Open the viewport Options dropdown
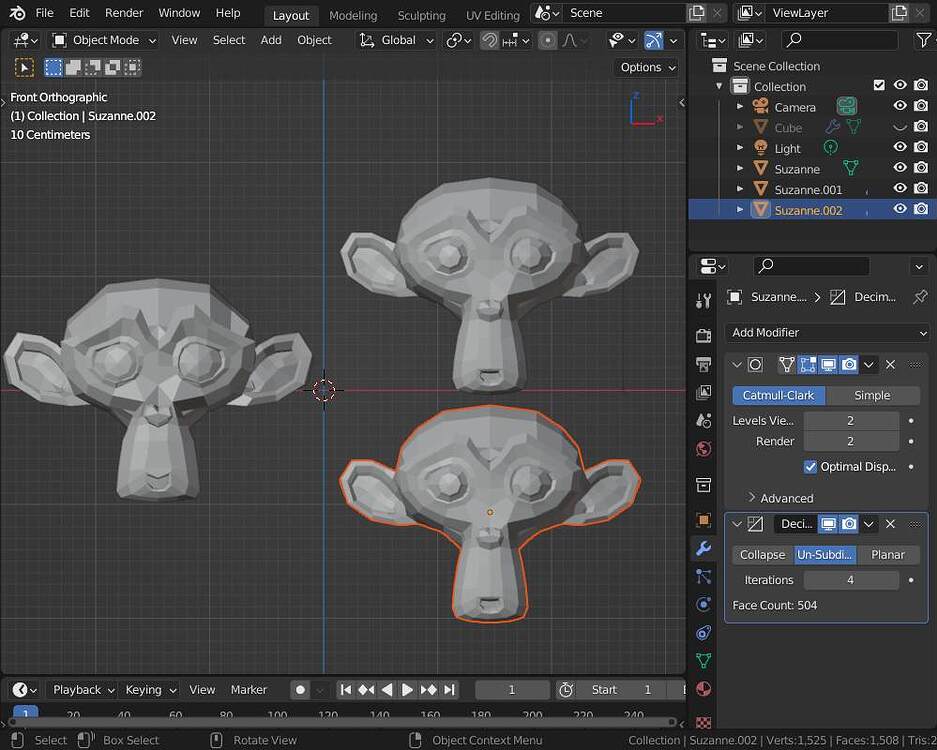This screenshot has width=937, height=750. pos(647,68)
